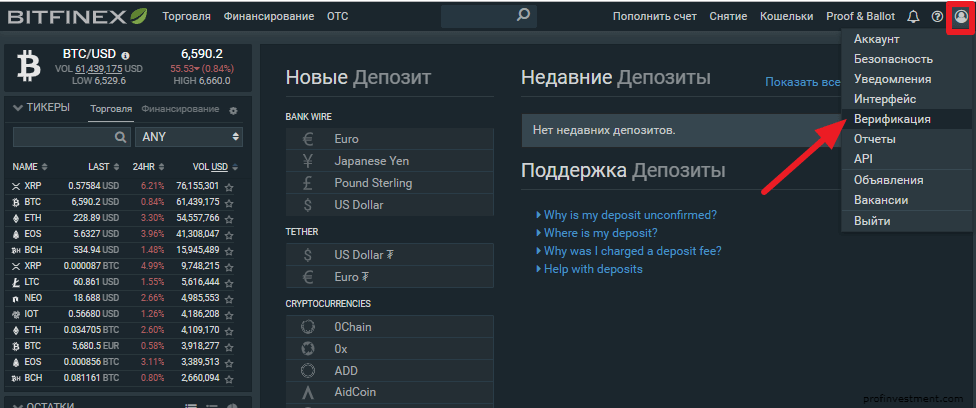Screen dimensions: 976x408
Task: Switch tickers to Финансирование tab
Action: 180,109
